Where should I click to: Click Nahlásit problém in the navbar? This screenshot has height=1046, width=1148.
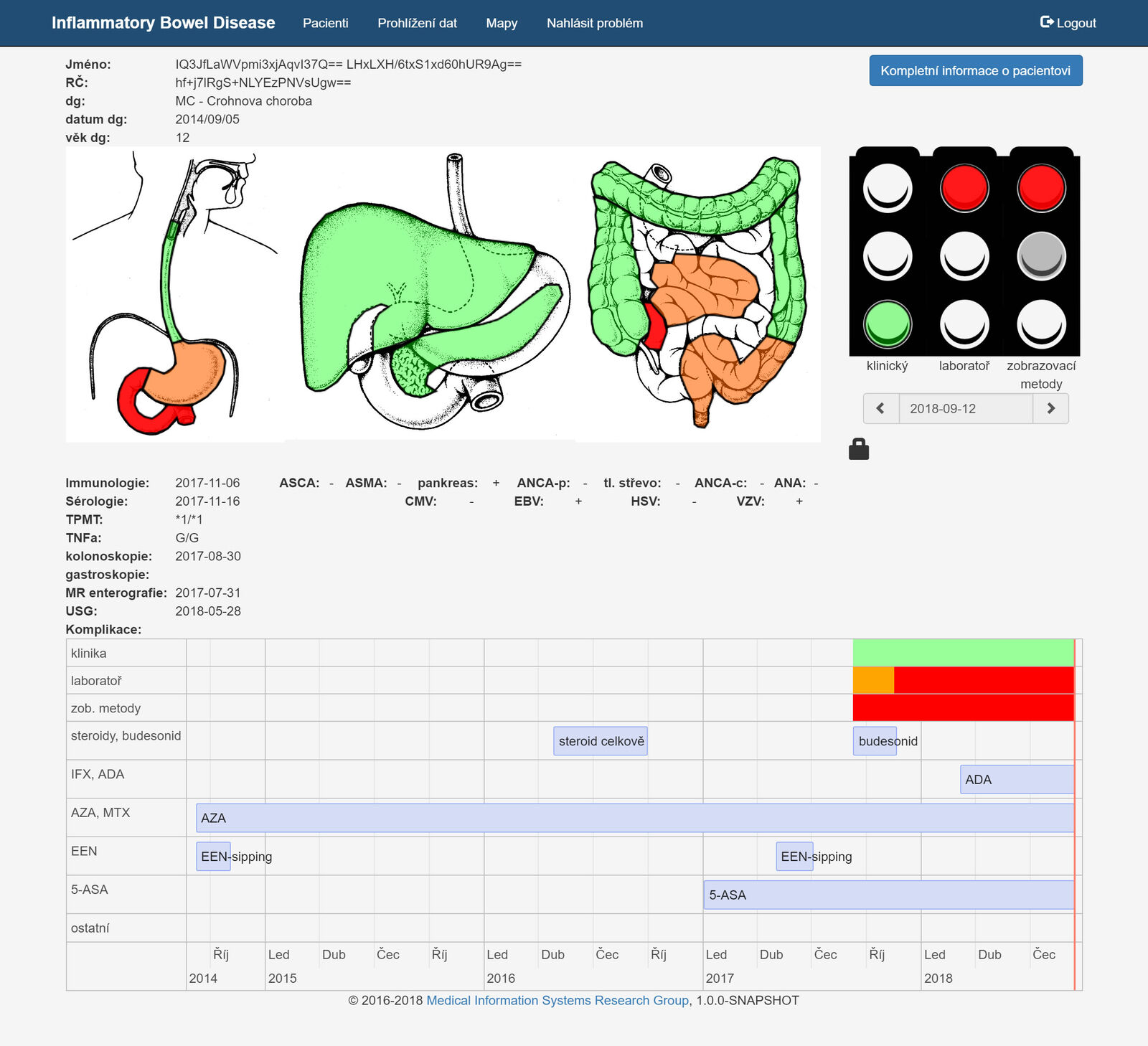pyautogui.click(x=594, y=23)
